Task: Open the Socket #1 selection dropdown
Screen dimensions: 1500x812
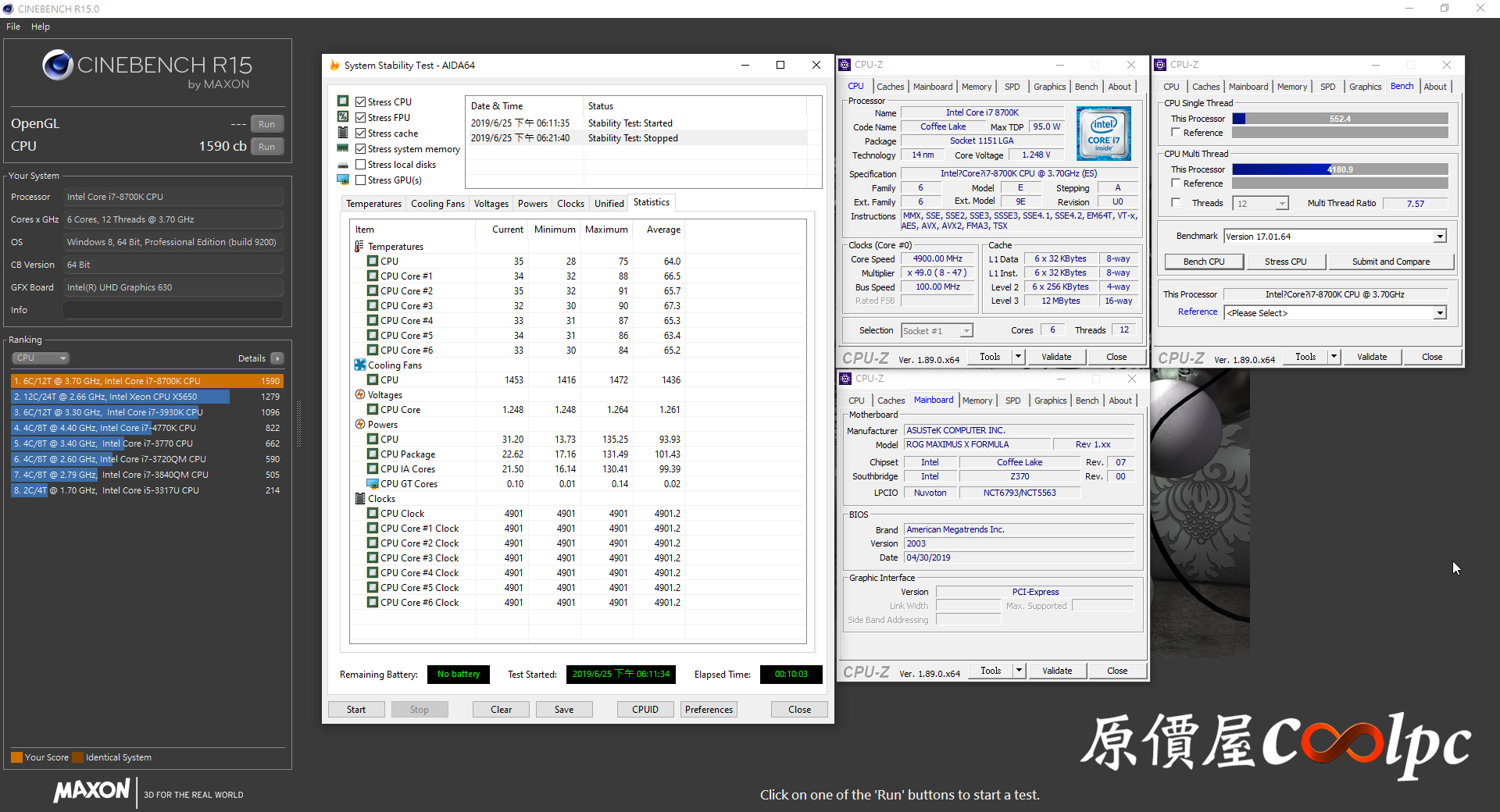Action: [x=966, y=331]
